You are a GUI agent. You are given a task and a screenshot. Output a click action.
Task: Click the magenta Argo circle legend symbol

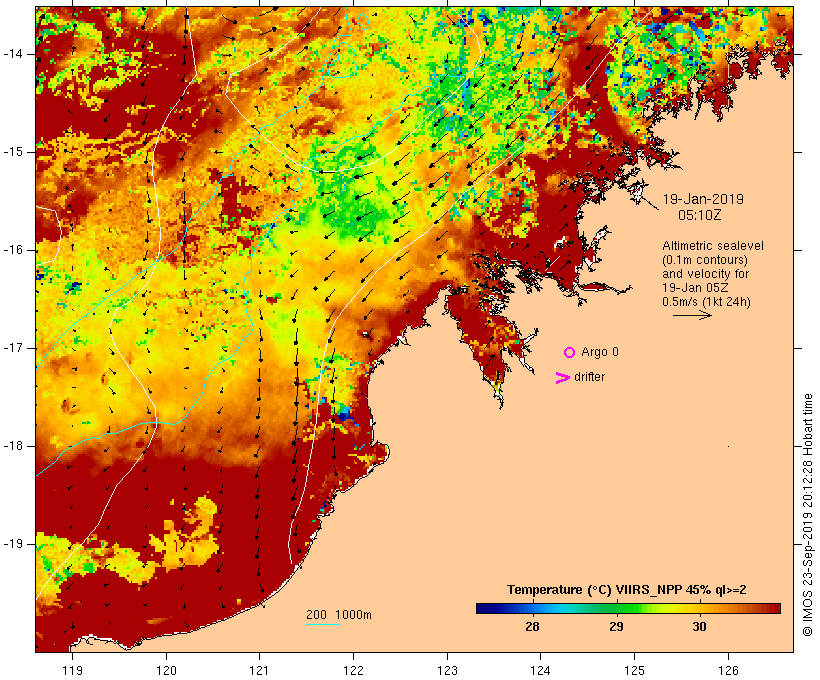click(570, 353)
